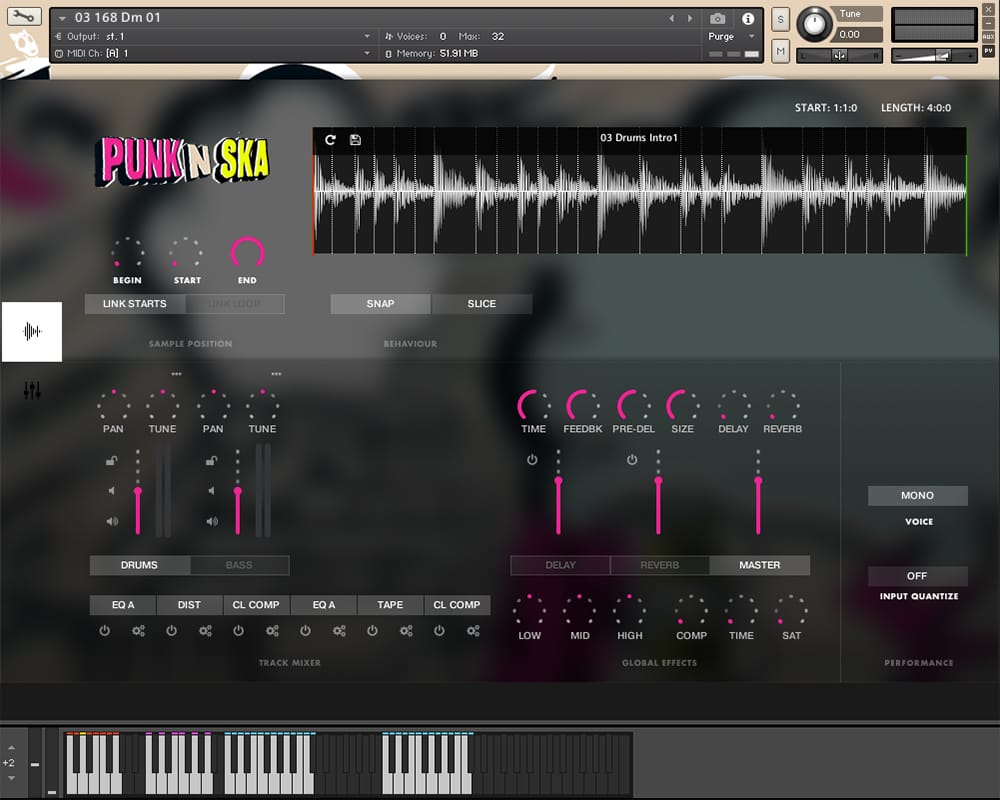Open the instrument name dropdown arrow

63,18
